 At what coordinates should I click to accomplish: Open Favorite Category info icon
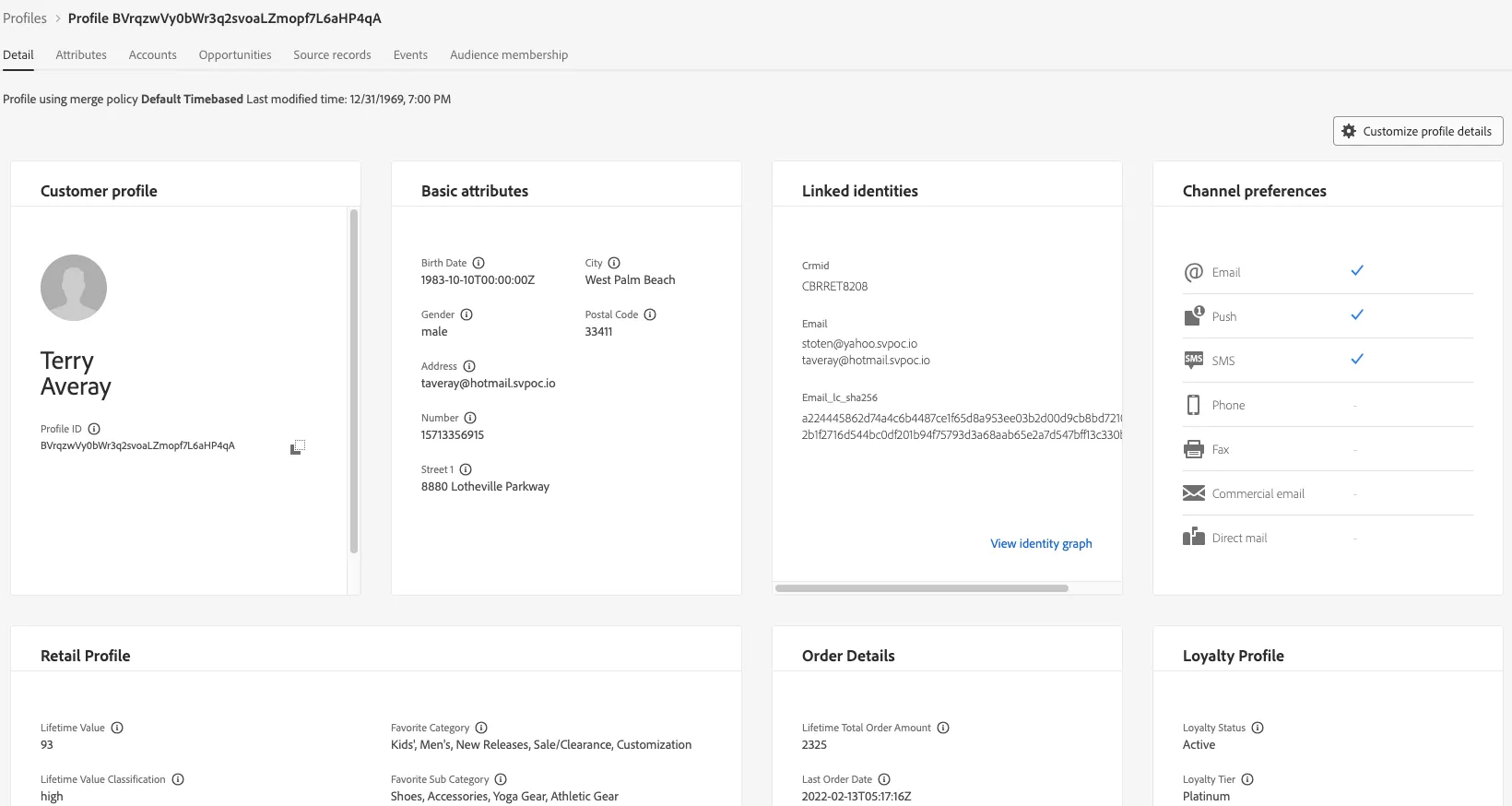tap(481, 728)
